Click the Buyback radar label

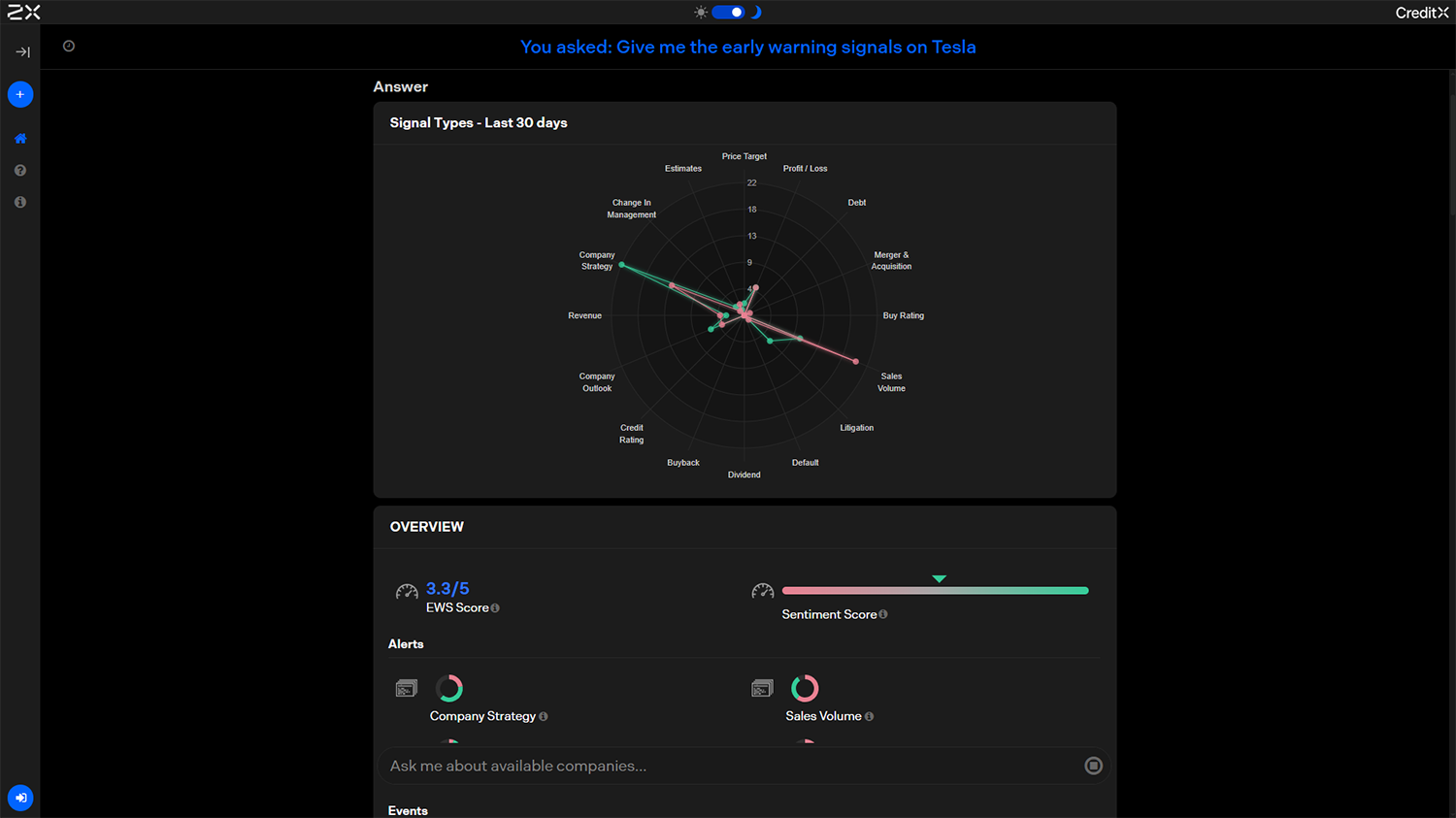point(683,463)
